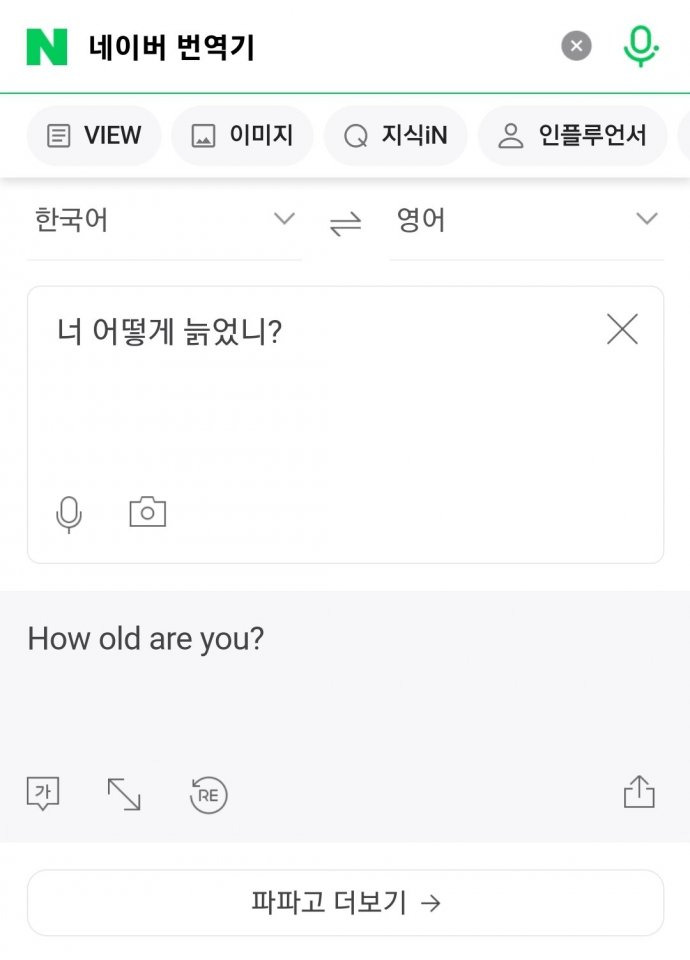This screenshot has height=960, width=690.
Task: Switch to the VIEW tab
Action: point(93,135)
